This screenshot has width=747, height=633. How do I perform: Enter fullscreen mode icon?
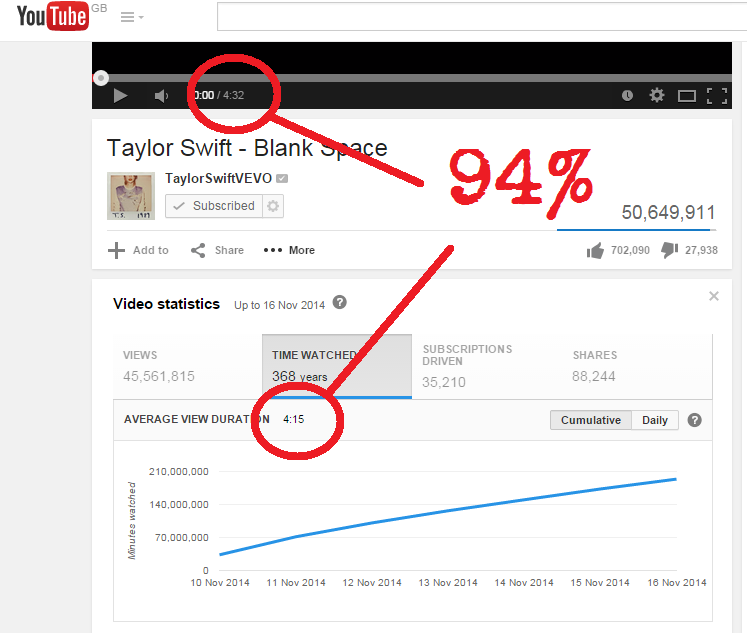click(717, 96)
